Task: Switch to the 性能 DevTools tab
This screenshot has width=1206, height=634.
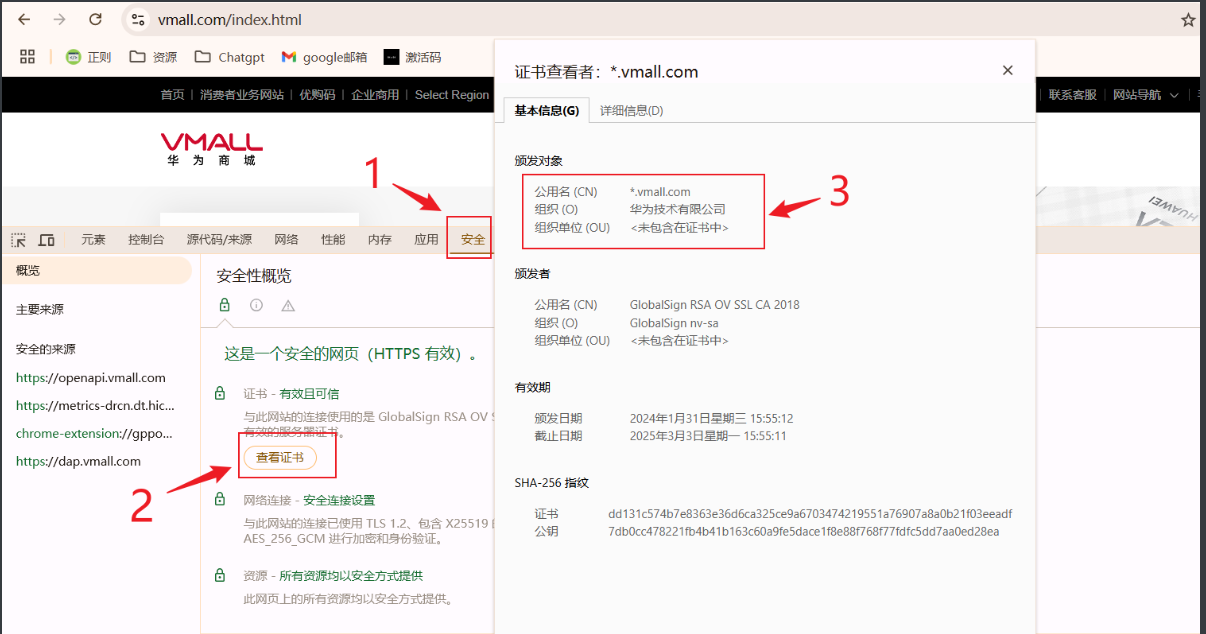Action: click(333, 240)
